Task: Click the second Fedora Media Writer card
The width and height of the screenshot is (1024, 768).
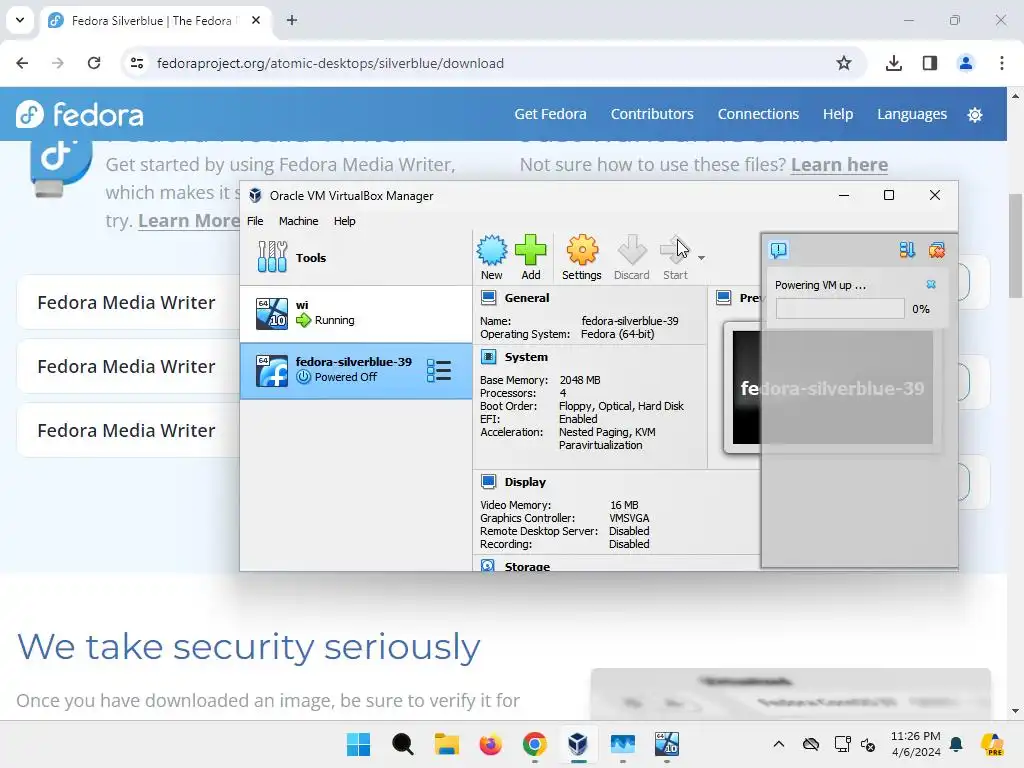Action: [x=128, y=366]
